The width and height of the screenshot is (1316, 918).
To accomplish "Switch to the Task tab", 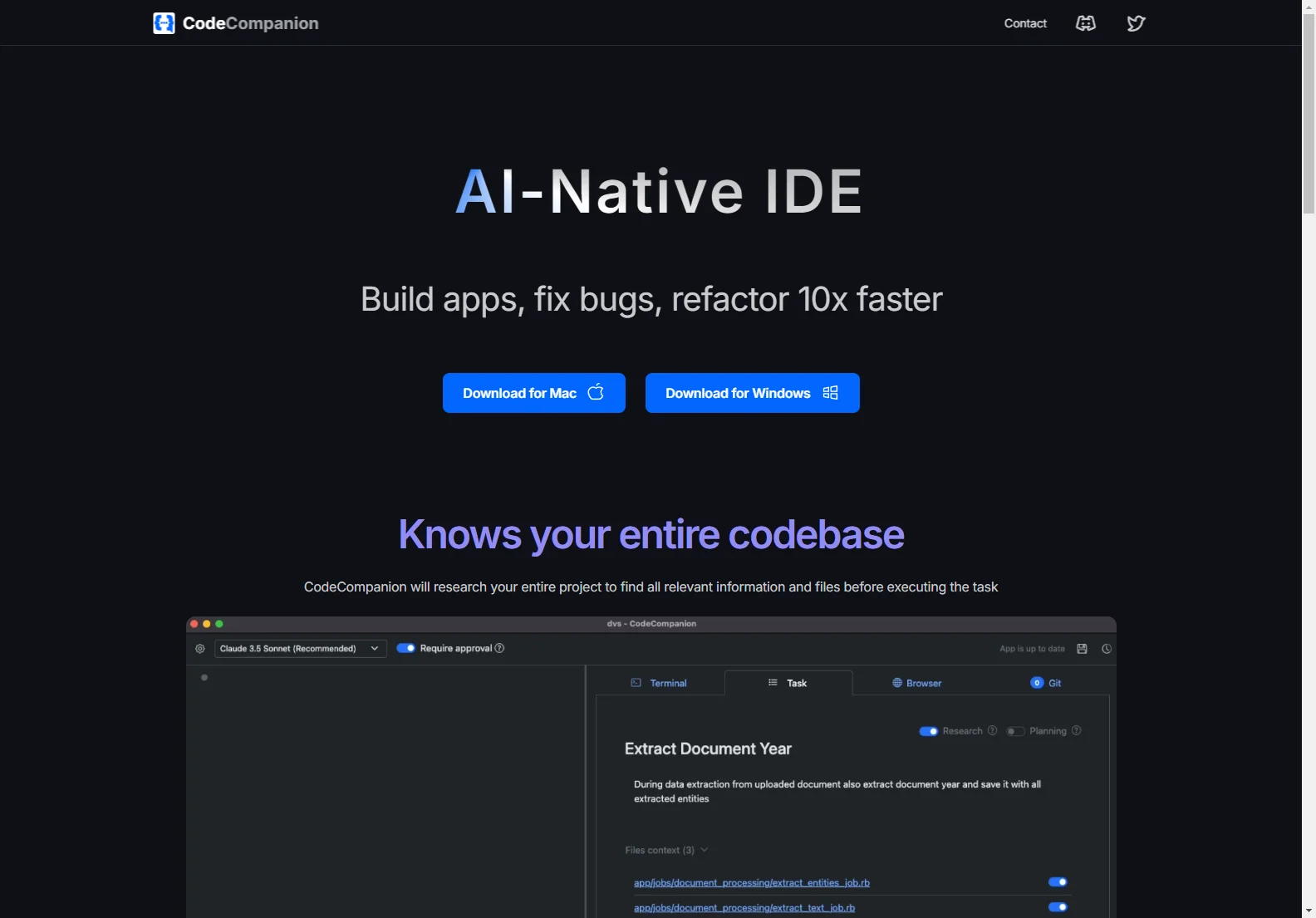I will [788, 683].
